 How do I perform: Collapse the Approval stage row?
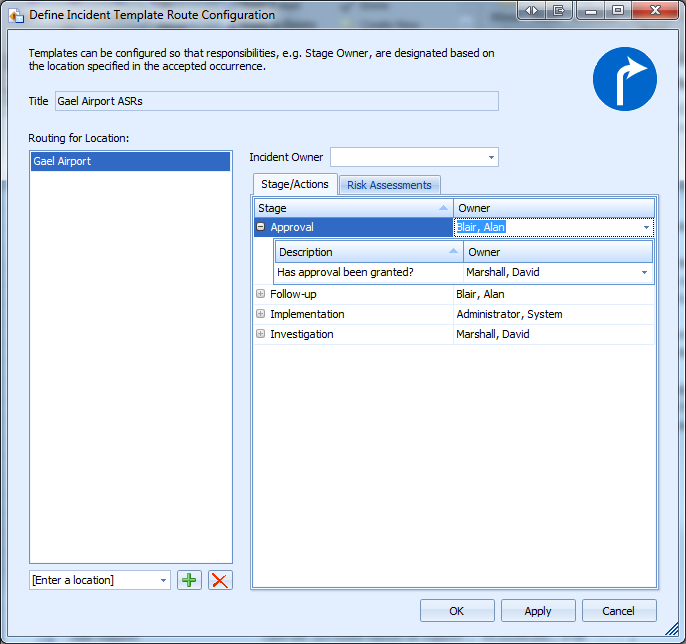(261, 227)
